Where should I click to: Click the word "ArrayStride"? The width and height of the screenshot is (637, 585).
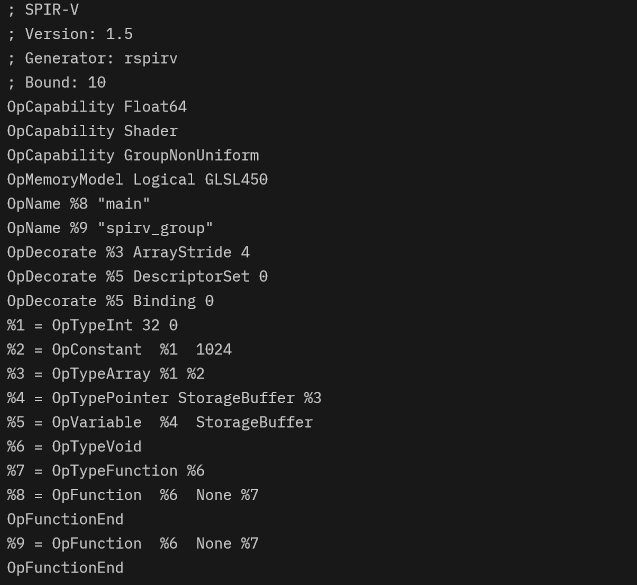point(182,252)
